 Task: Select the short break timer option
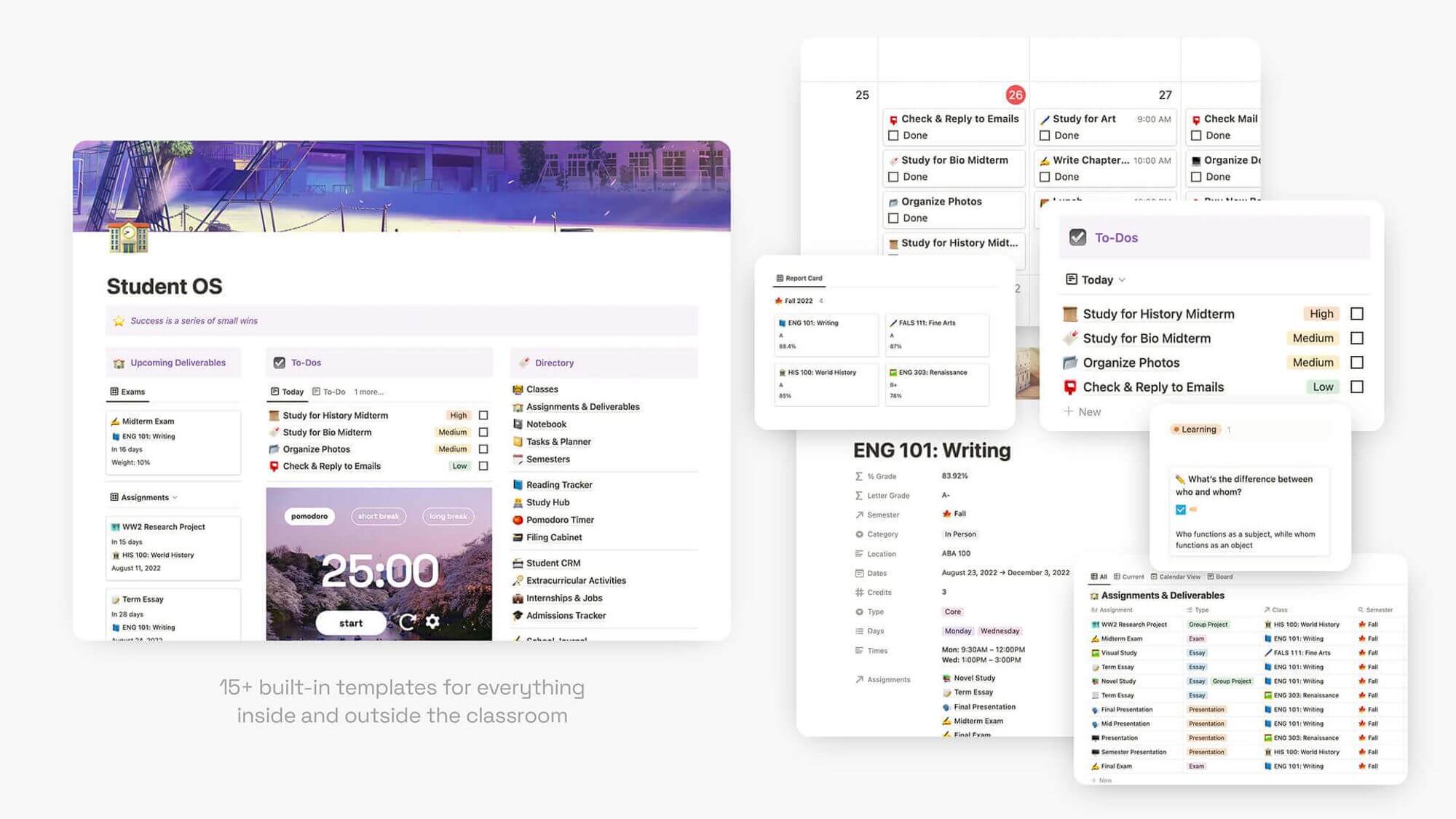tap(378, 516)
